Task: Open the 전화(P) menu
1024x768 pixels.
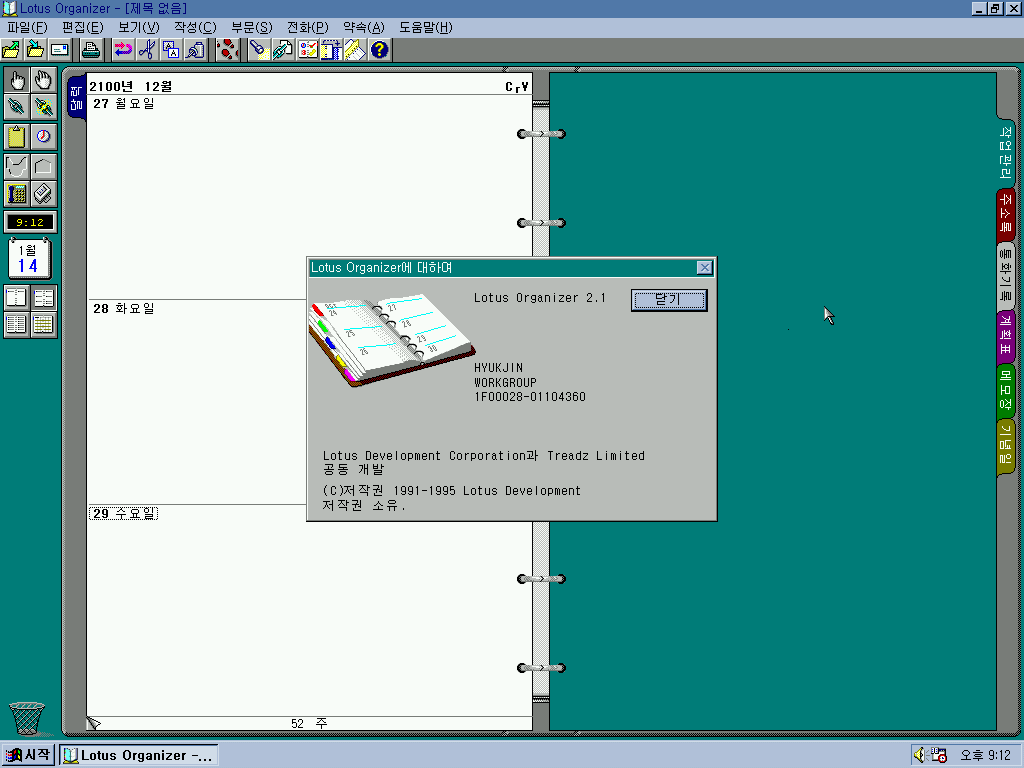Action: tap(308, 27)
